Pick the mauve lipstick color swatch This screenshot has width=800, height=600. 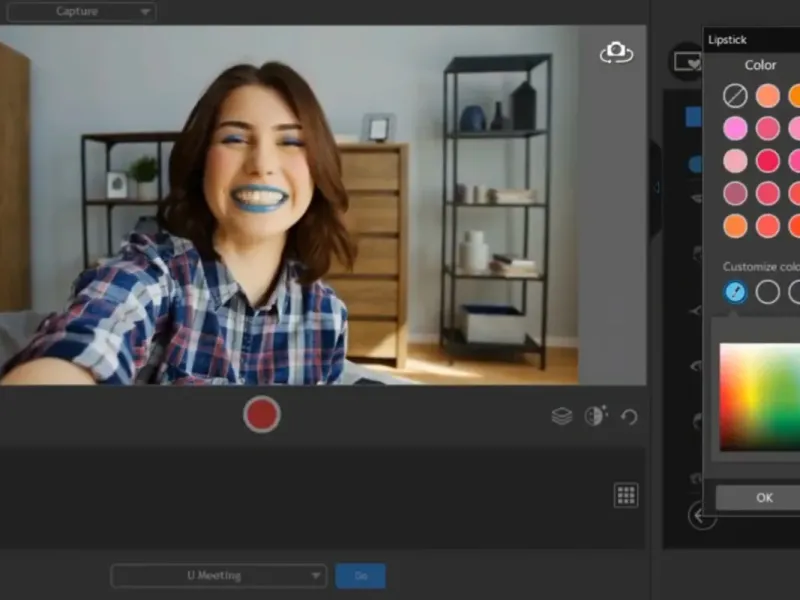coord(735,193)
